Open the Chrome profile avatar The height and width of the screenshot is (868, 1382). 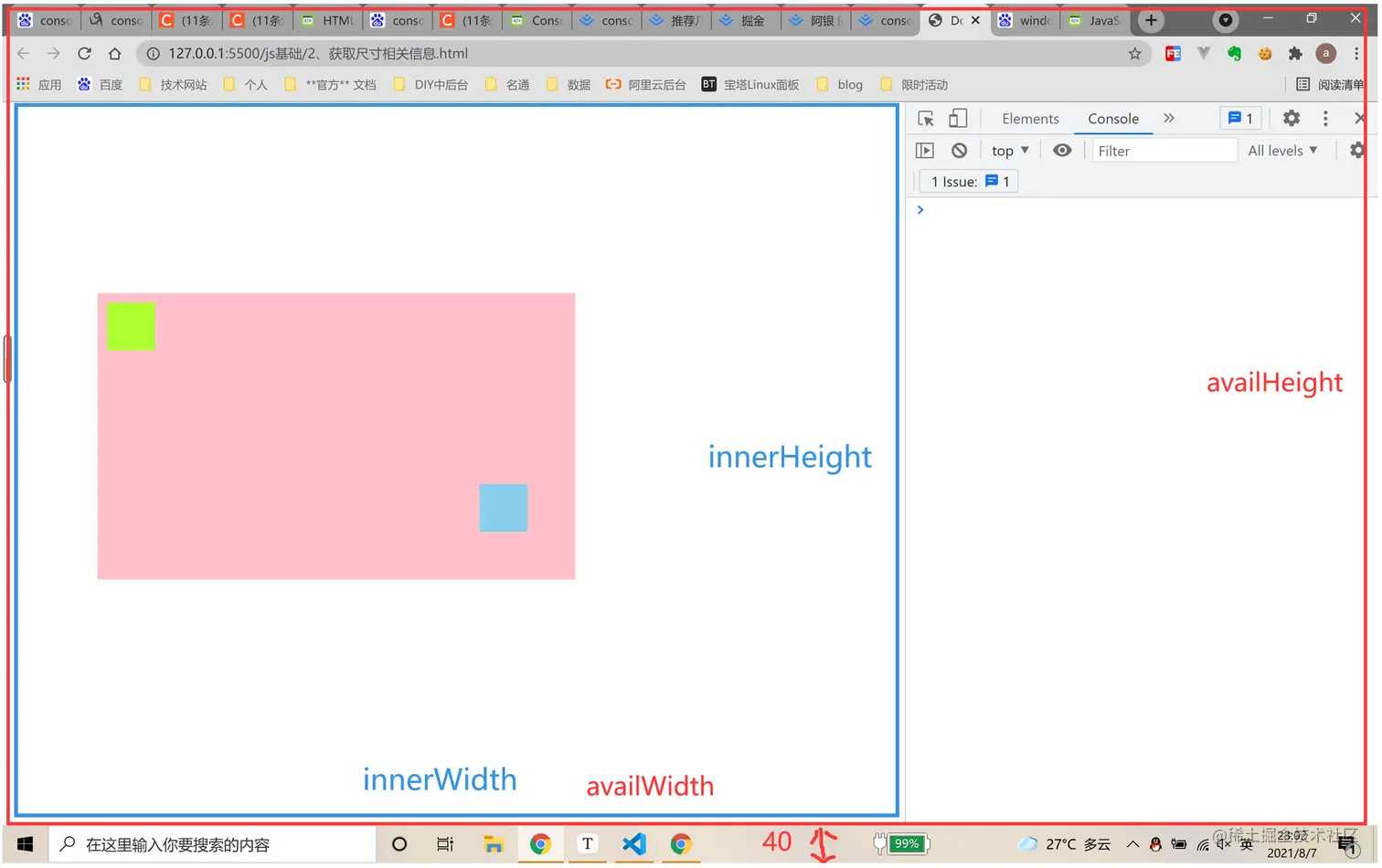[1325, 54]
